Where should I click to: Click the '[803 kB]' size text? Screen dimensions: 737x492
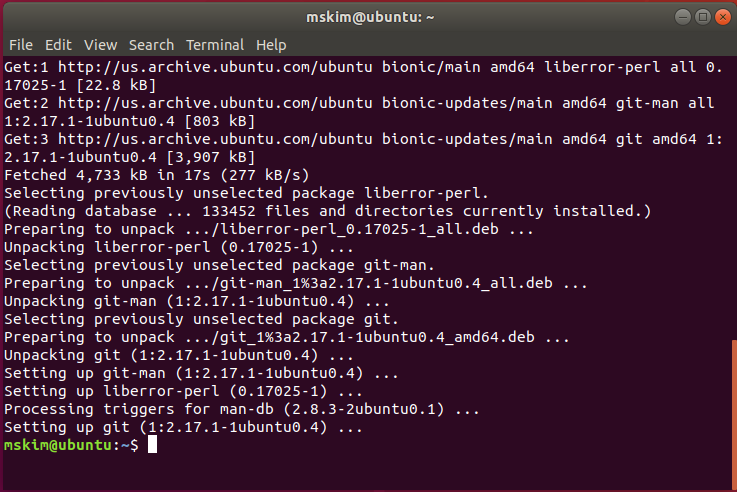point(220,121)
